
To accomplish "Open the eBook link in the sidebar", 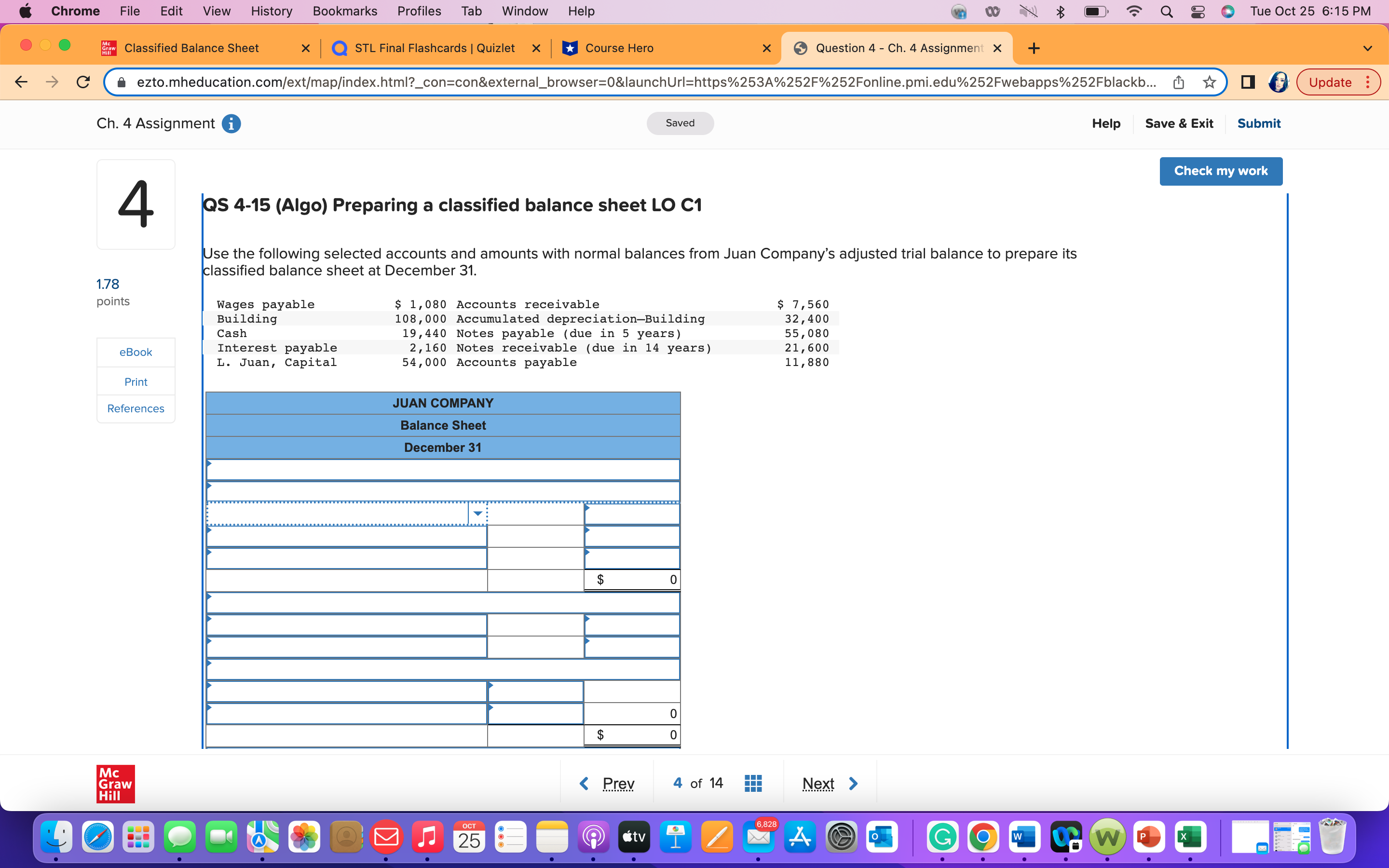I will click(136, 352).
